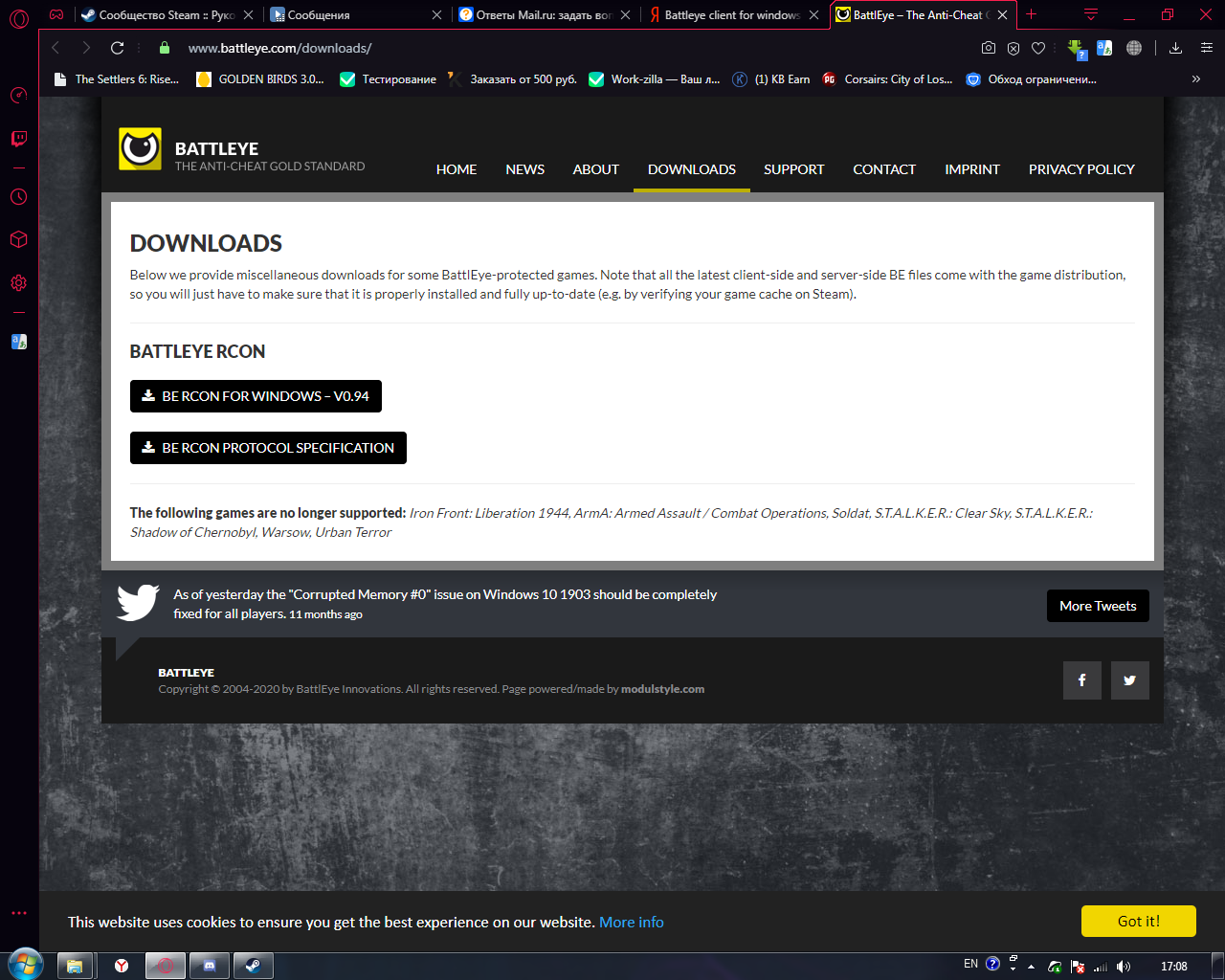
Task: Click the address bar URL field
Action: pyautogui.click(x=574, y=48)
